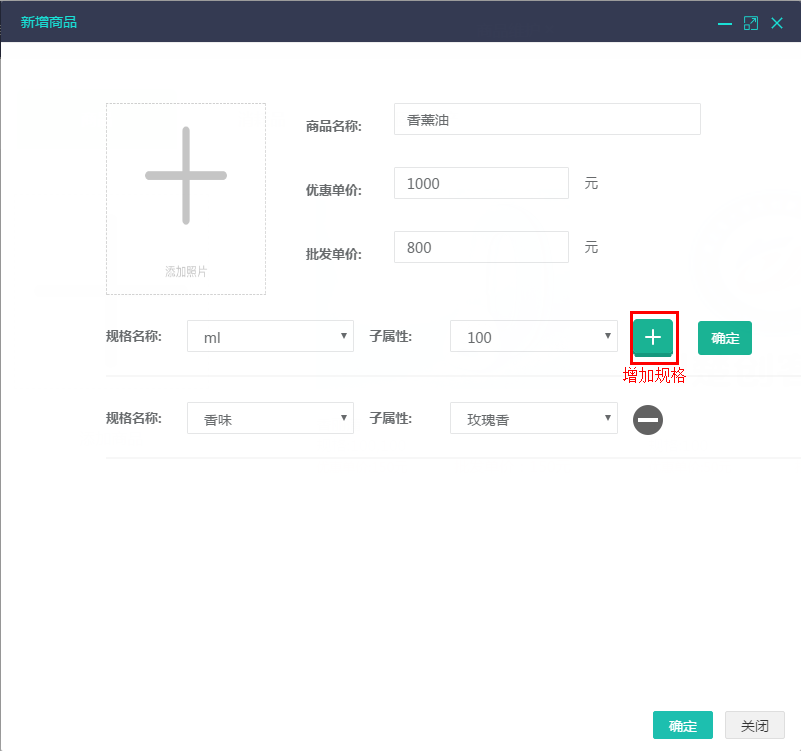Screen dimensions: 801x751
Task: Click the 添加照片 text label
Action: click(186, 271)
